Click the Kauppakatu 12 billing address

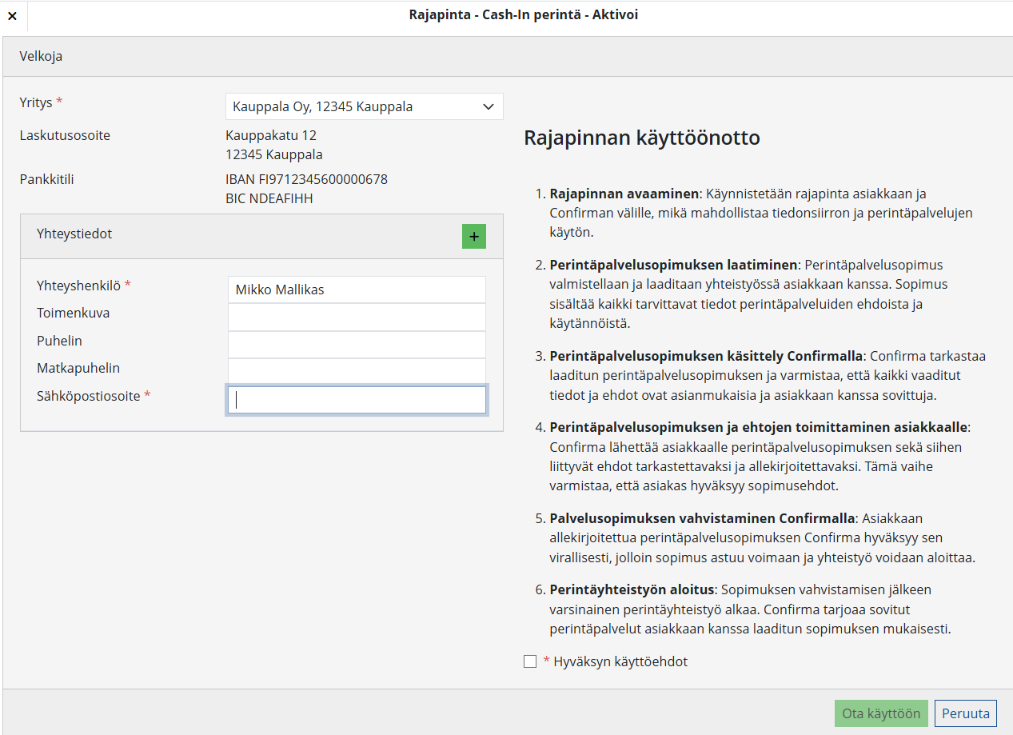pos(271,135)
